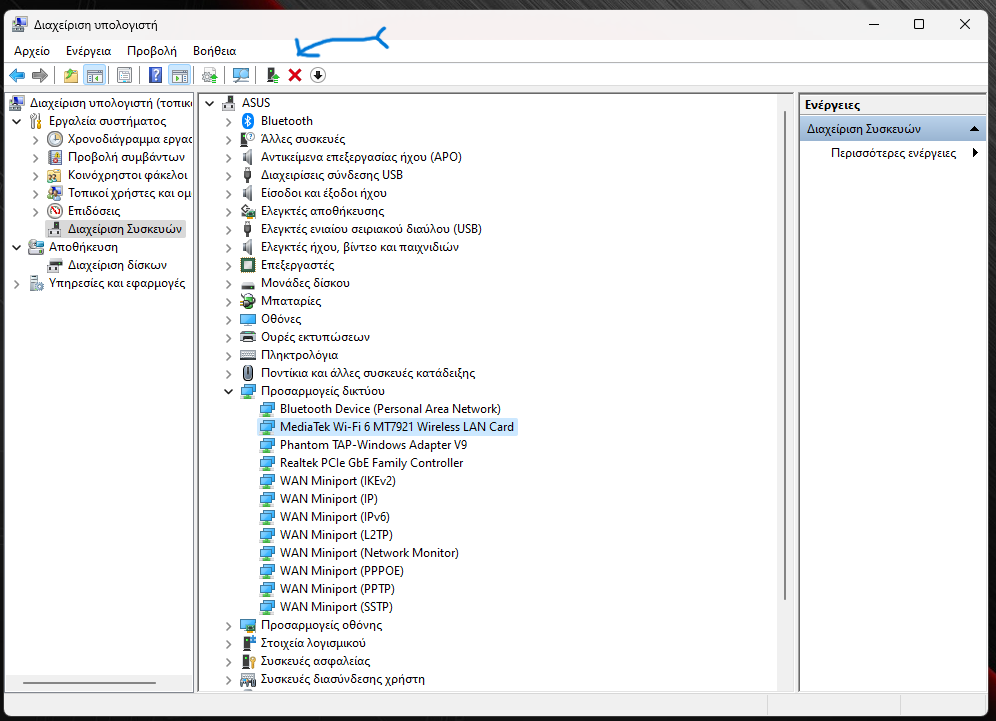Screen dimensions: 996x721
Task: Toggle the Show/Hide Console Tree toolbar icon
Action: pyautogui.click(x=95, y=76)
